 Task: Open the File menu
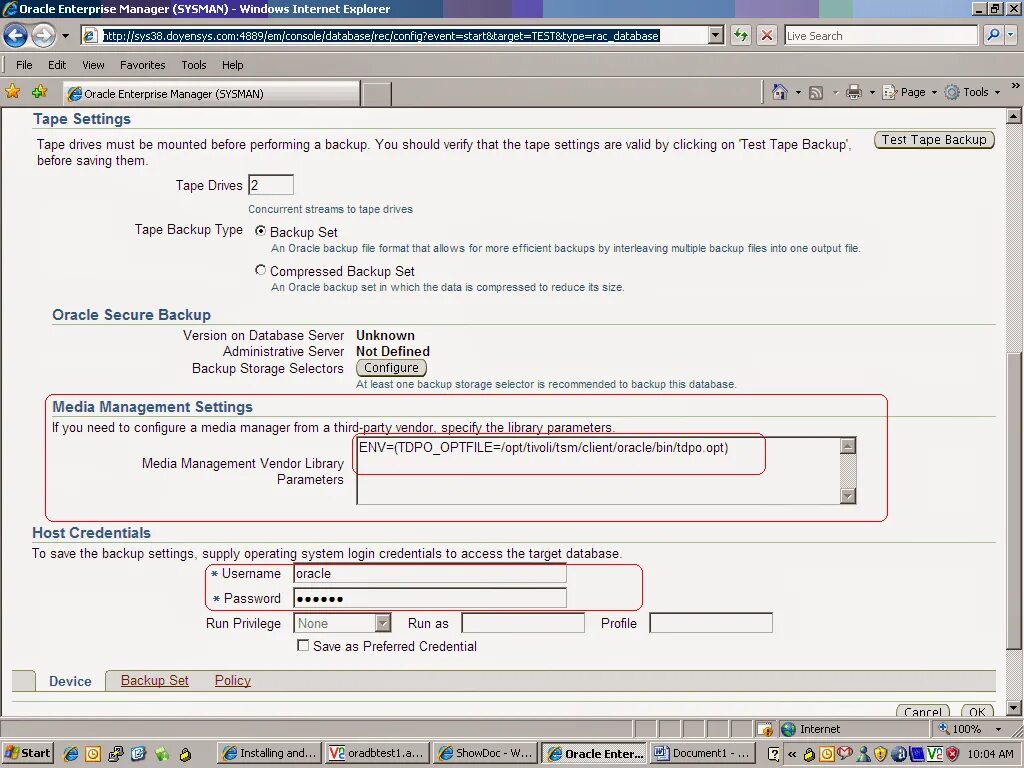click(24, 65)
